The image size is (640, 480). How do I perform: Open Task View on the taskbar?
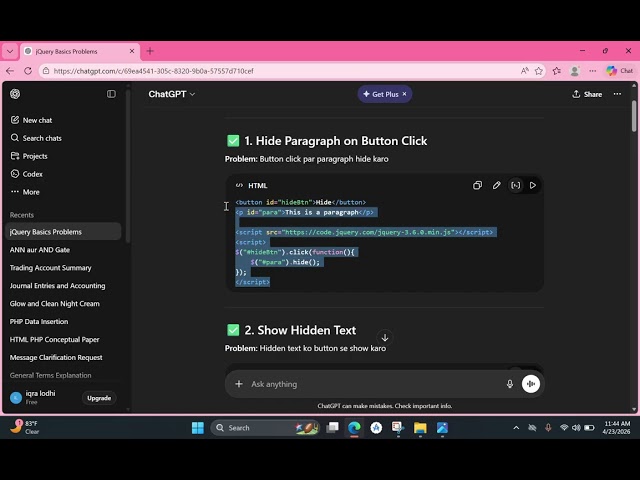pyautogui.click(x=333, y=428)
